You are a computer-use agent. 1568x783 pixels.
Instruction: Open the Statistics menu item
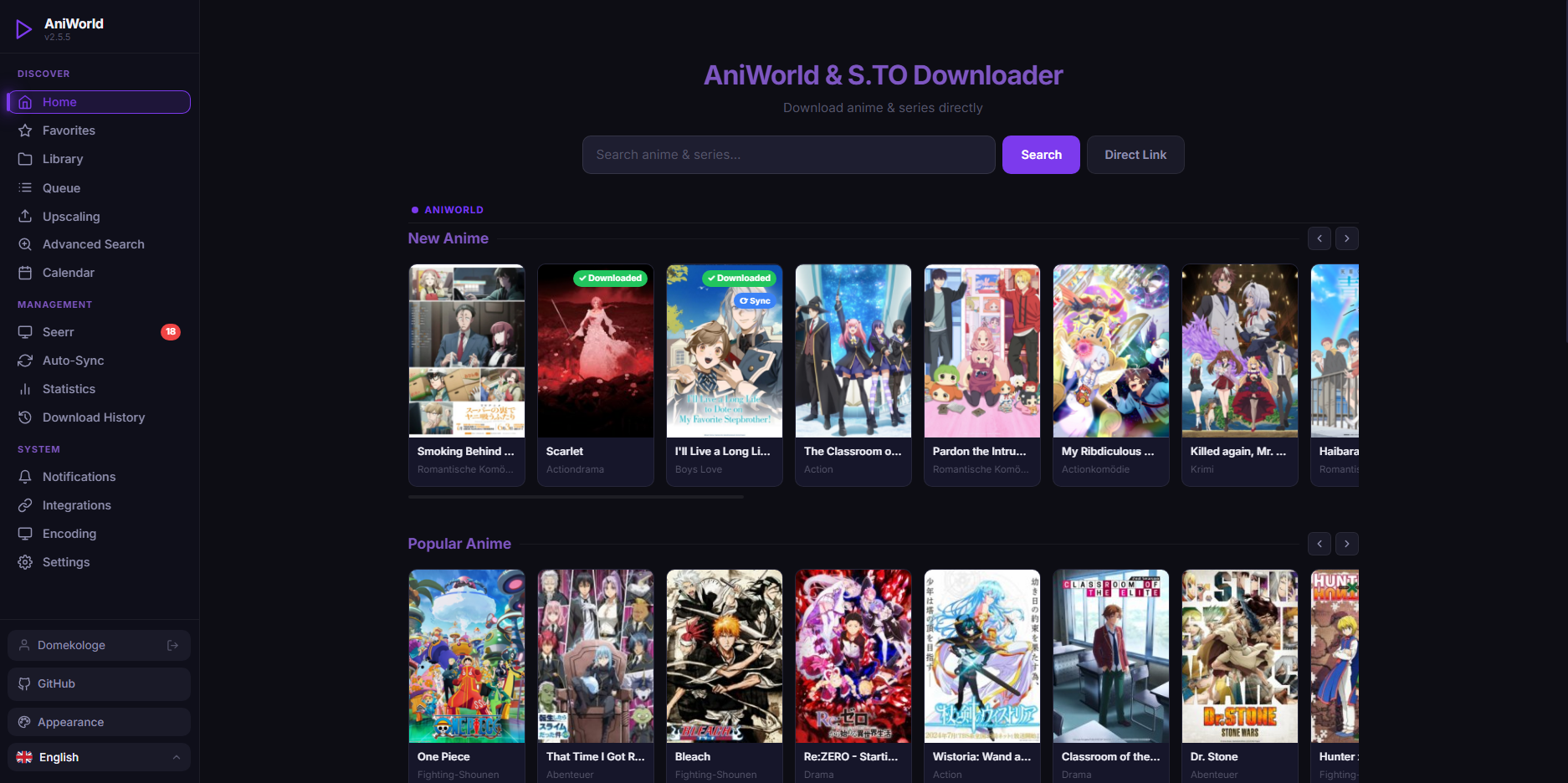[99, 389]
